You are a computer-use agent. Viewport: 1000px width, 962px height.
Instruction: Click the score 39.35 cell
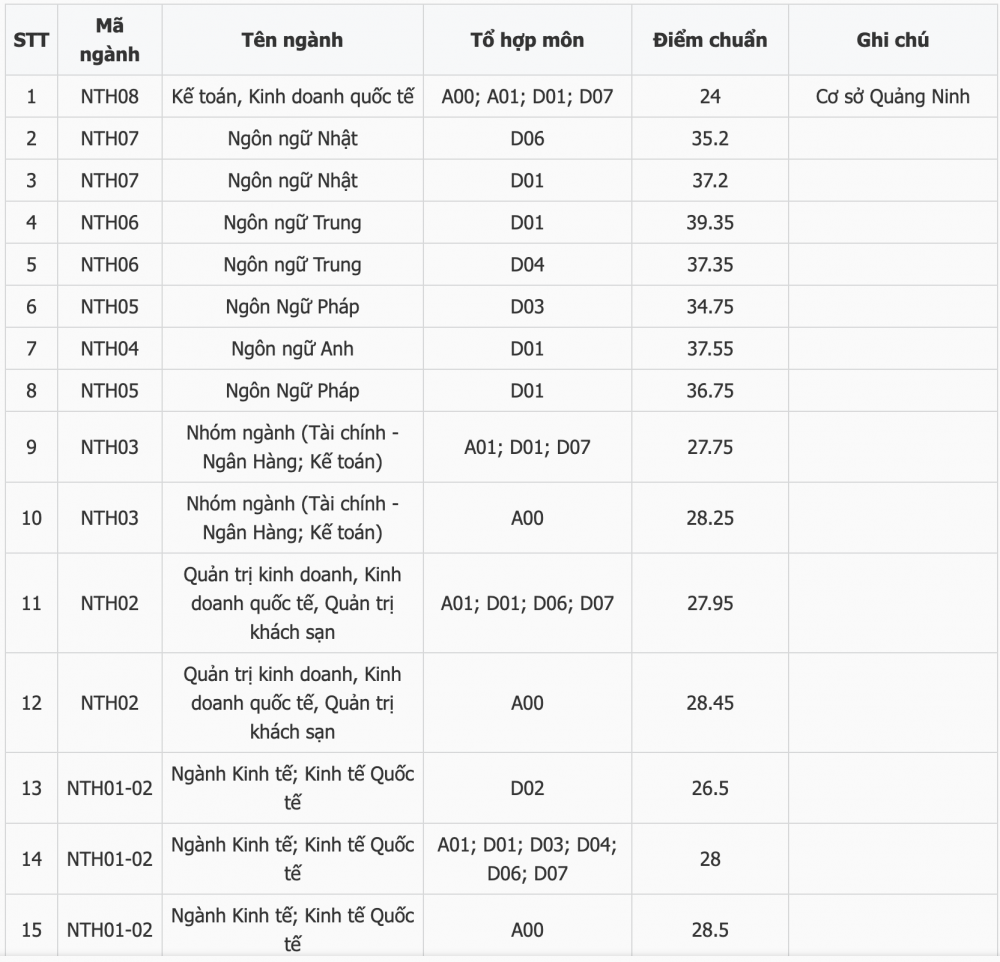pyautogui.click(x=710, y=223)
